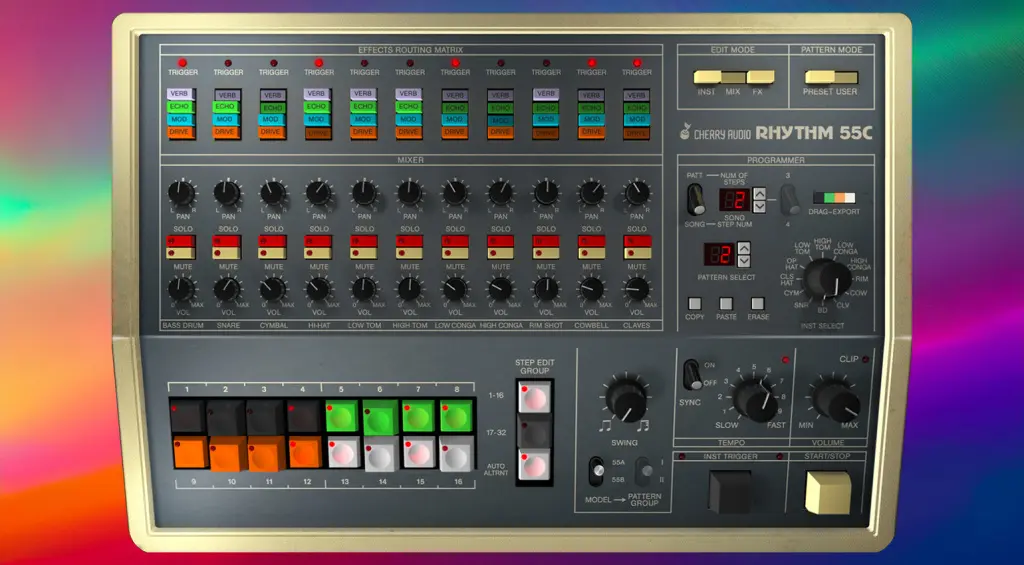1024x565 pixels.
Task: Solo the Snare channel
Action: 227,241
